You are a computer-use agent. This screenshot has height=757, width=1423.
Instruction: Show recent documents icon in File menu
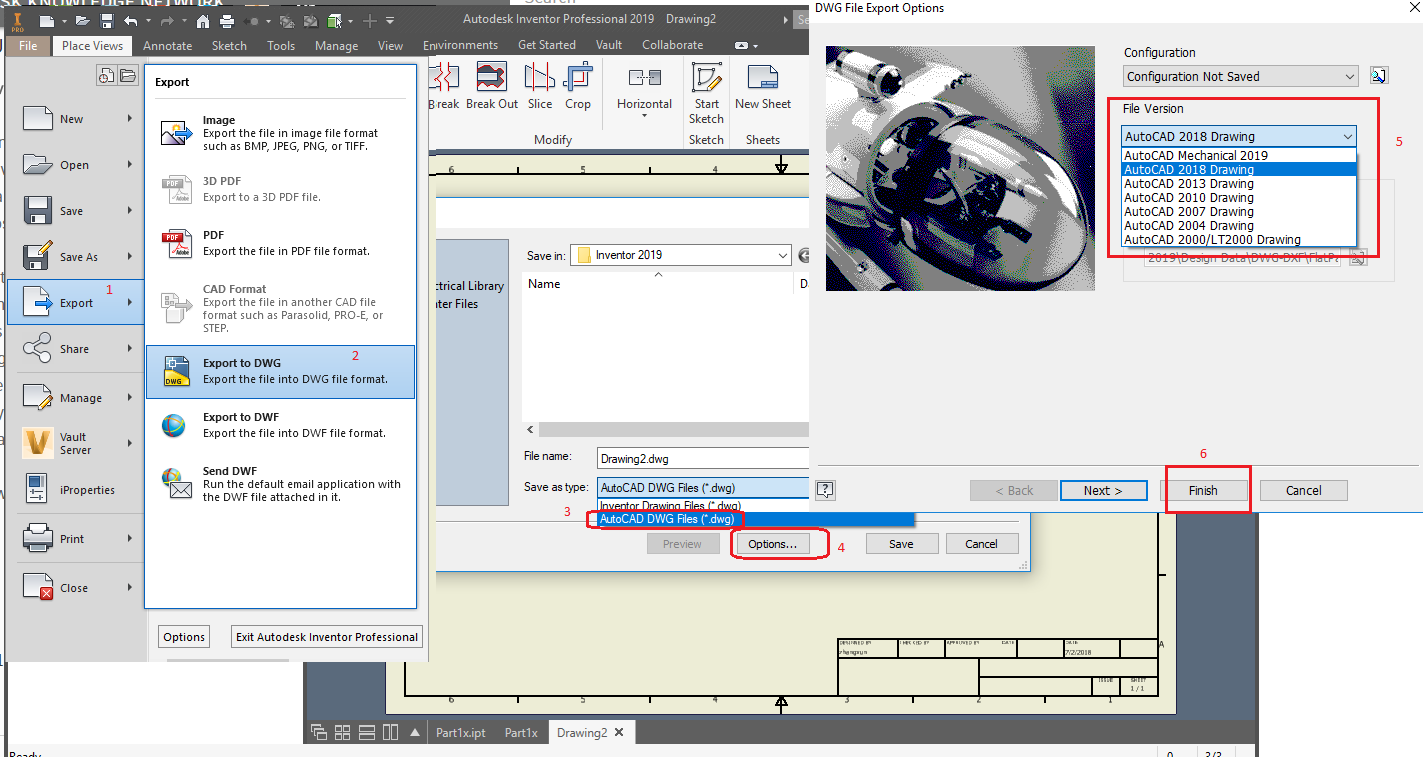(107, 75)
